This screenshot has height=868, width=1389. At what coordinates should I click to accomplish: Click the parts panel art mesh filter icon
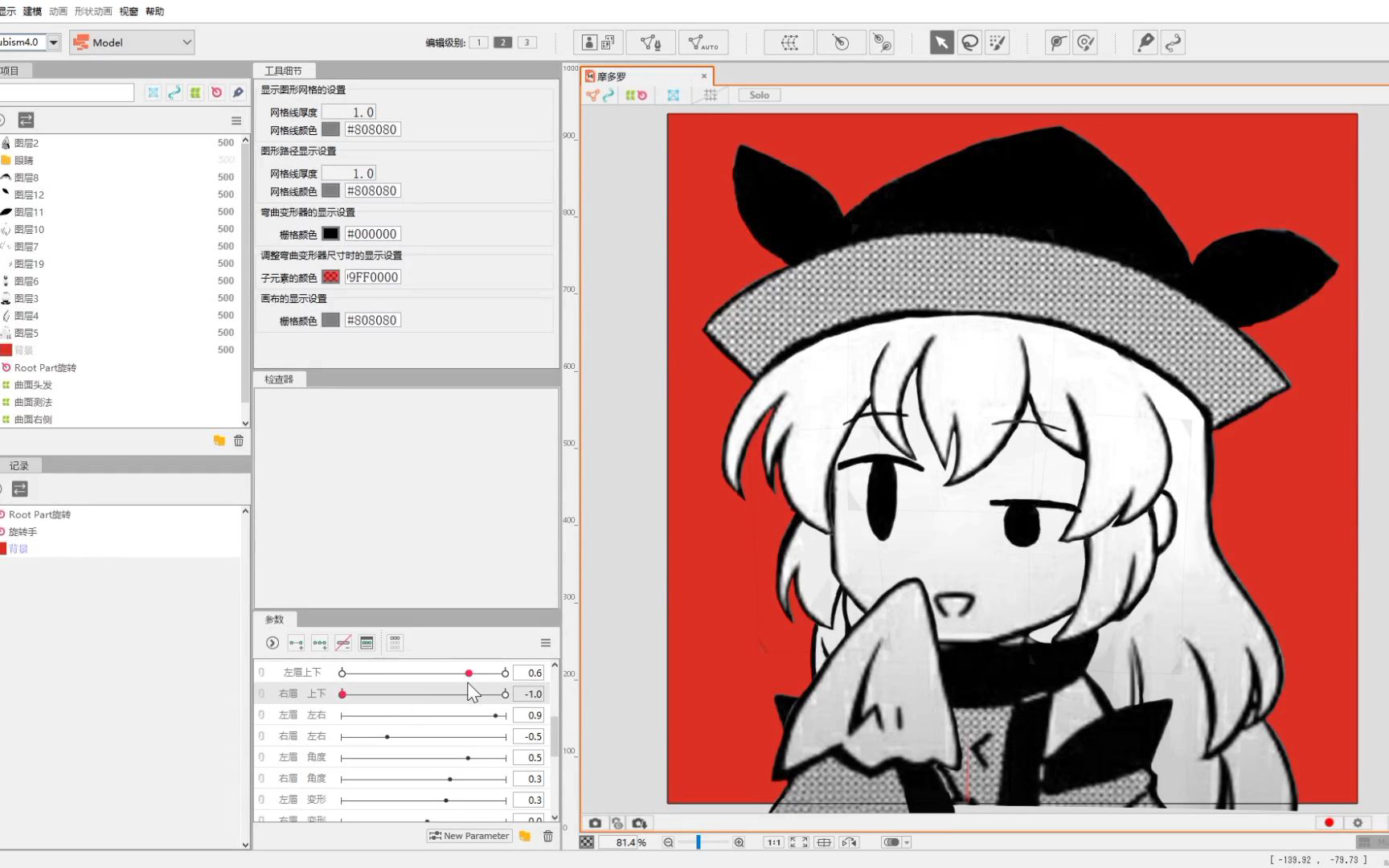coord(153,93)
